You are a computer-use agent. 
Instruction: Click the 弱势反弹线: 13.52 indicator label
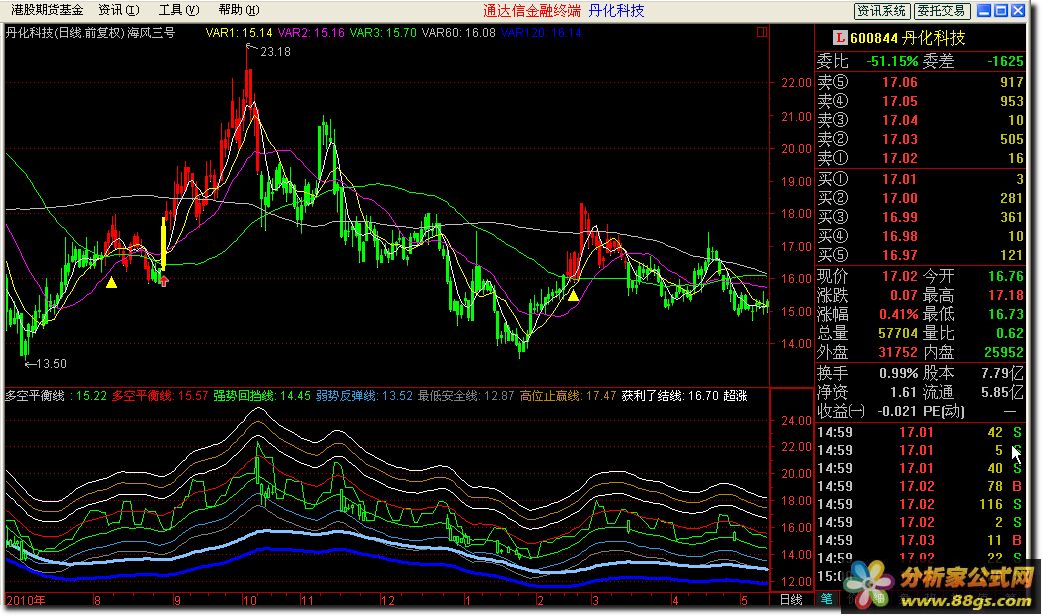click(x=364, y=396)
